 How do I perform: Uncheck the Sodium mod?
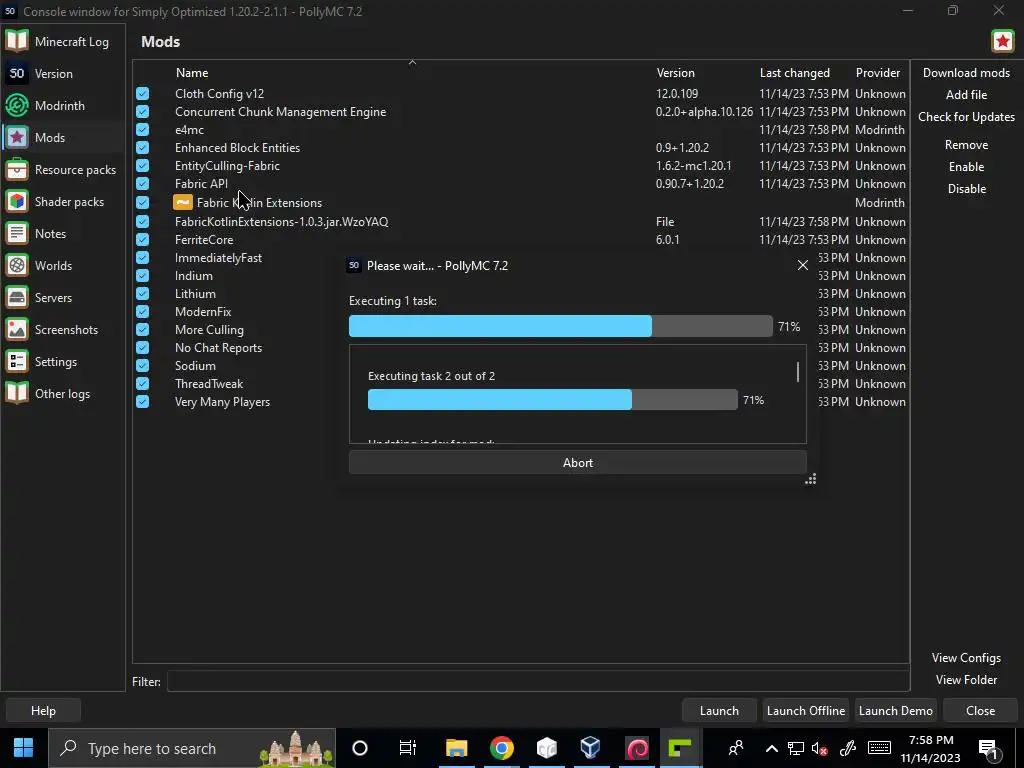(x=142, y=366)
